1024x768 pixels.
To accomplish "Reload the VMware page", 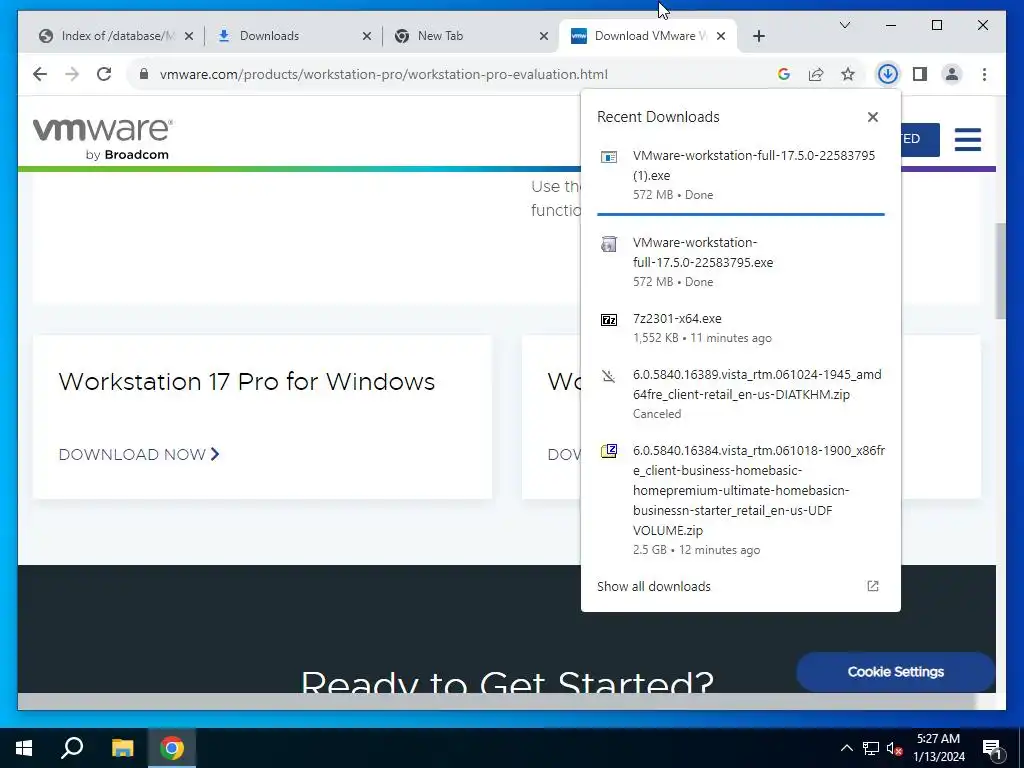I will click(104, 74).
